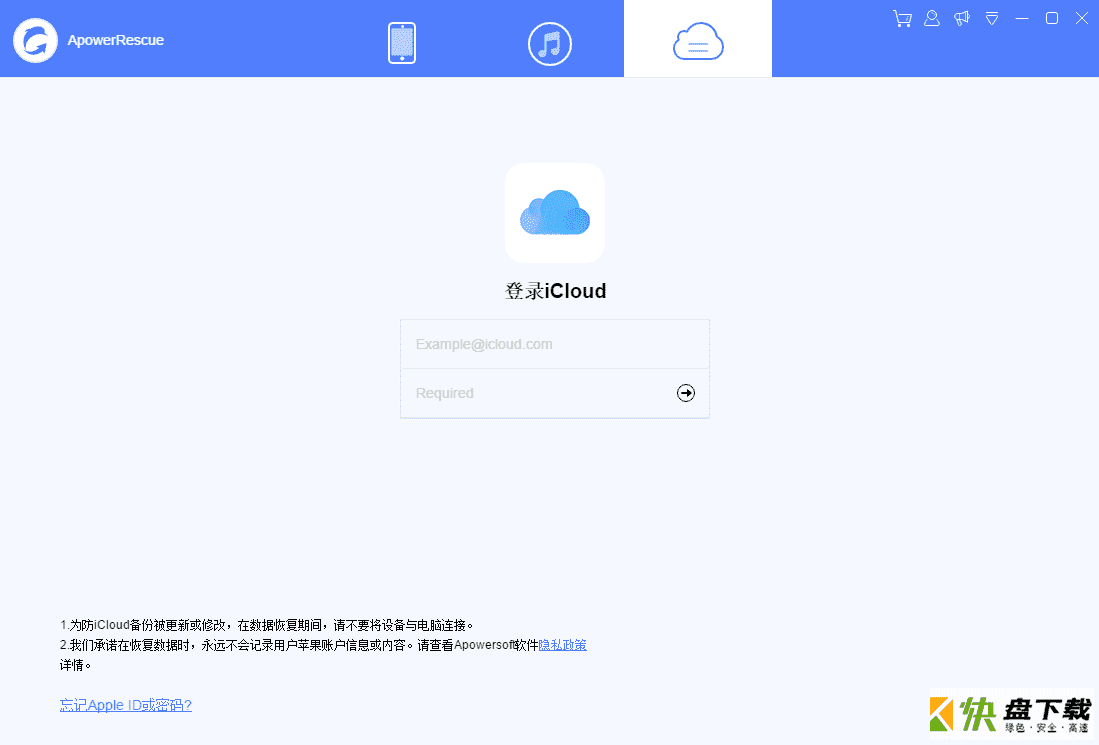Open the user account icon
Image resolution: width=1099 pixels, height=745 pixels.
tap(931, 18)
